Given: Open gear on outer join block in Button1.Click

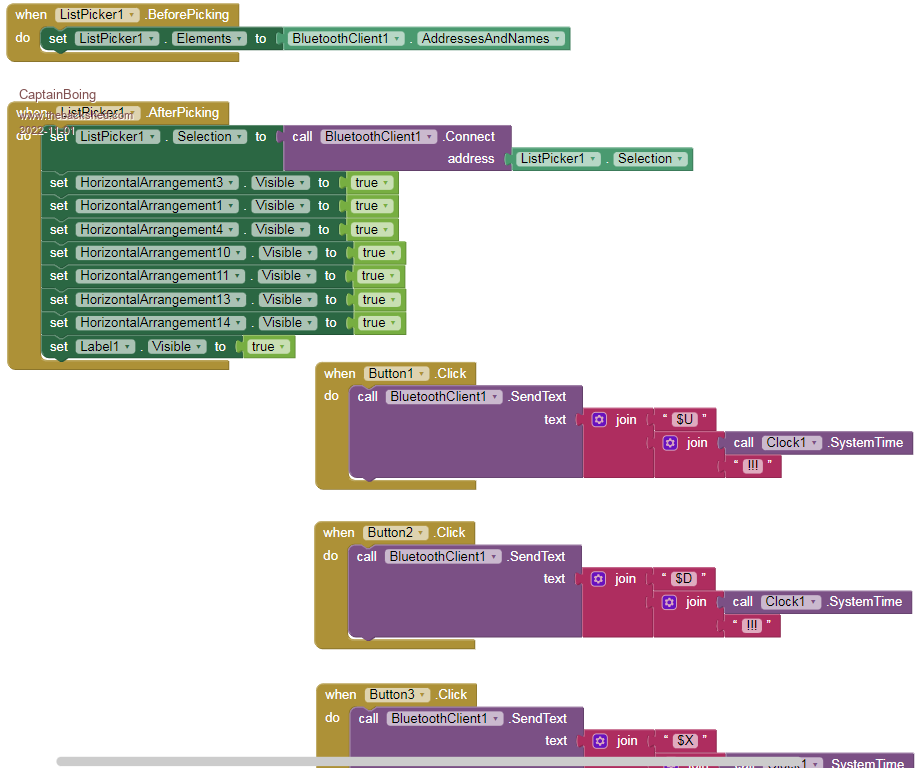Looking at the screenshot, I should click(x=599, y=420).
